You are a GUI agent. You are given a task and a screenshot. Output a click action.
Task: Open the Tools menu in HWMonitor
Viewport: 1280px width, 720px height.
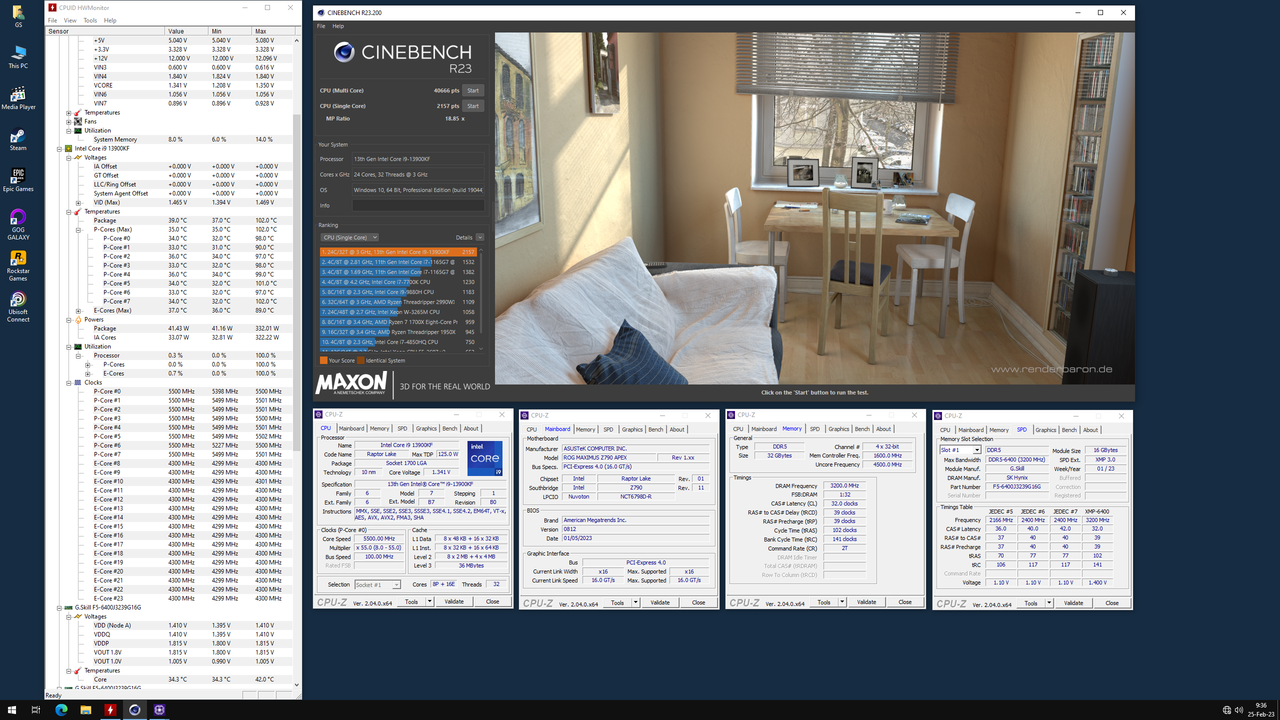90,20
